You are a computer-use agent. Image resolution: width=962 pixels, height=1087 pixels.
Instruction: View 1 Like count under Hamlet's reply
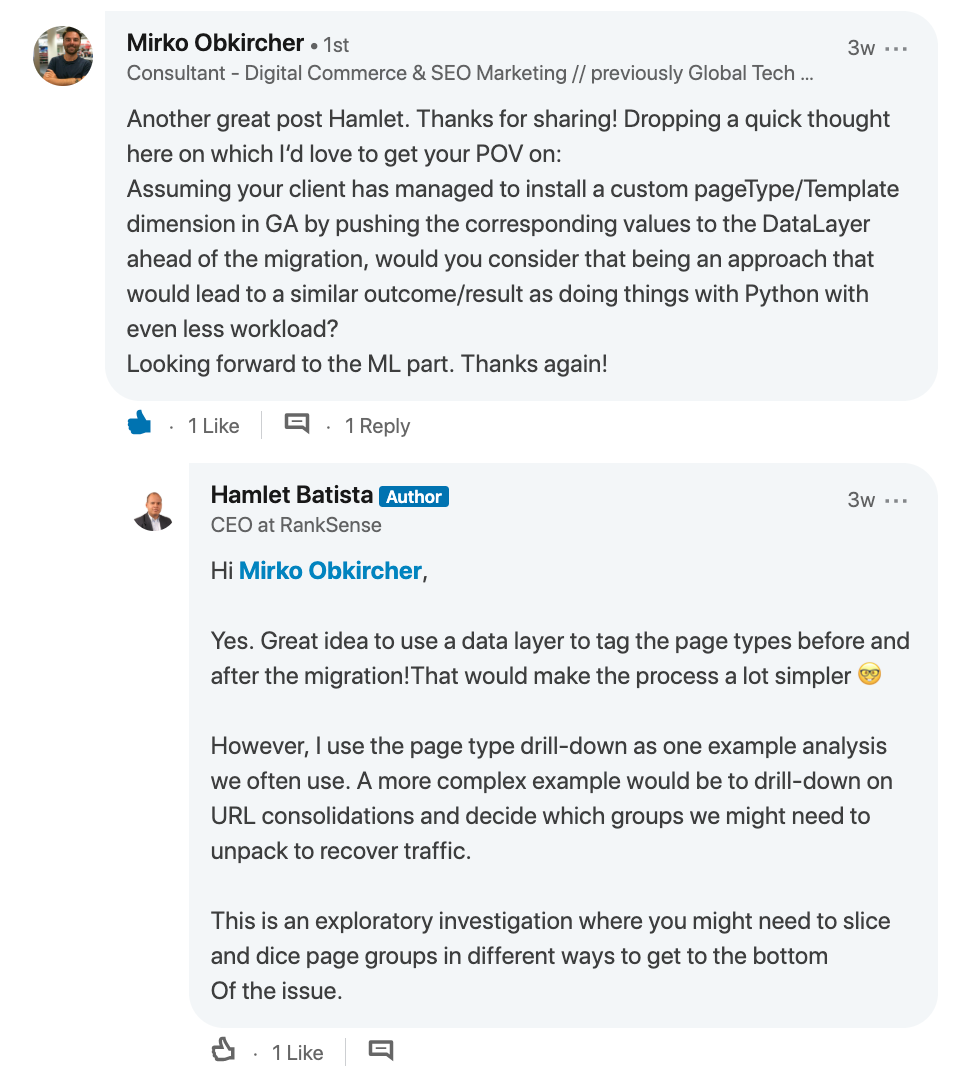[x=298, y=1053]
